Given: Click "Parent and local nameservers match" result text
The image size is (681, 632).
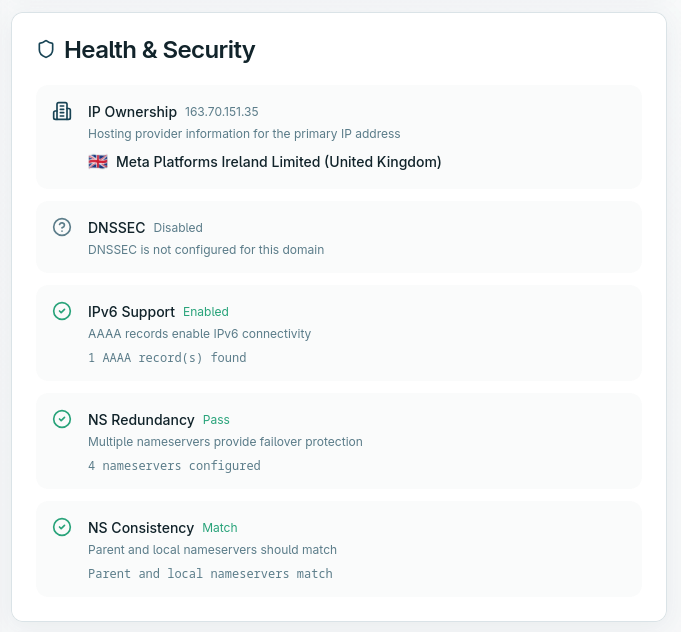Looking at the screenshot, I should [210, 573].
